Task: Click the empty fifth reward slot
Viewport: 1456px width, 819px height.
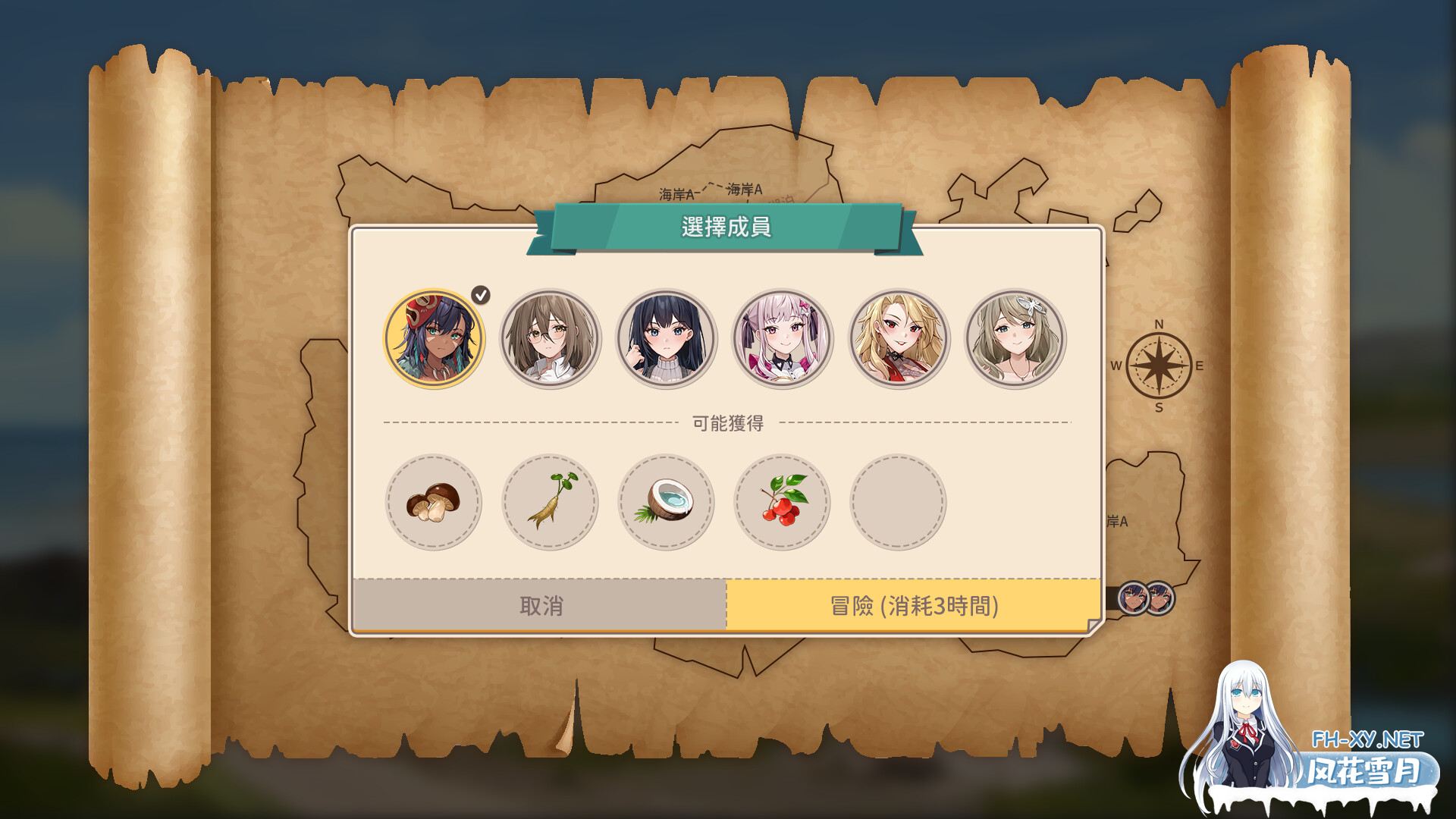Action: 899,502
